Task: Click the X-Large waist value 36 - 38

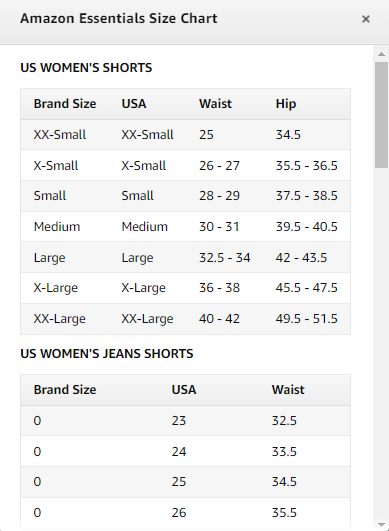Action: [219, 288]
